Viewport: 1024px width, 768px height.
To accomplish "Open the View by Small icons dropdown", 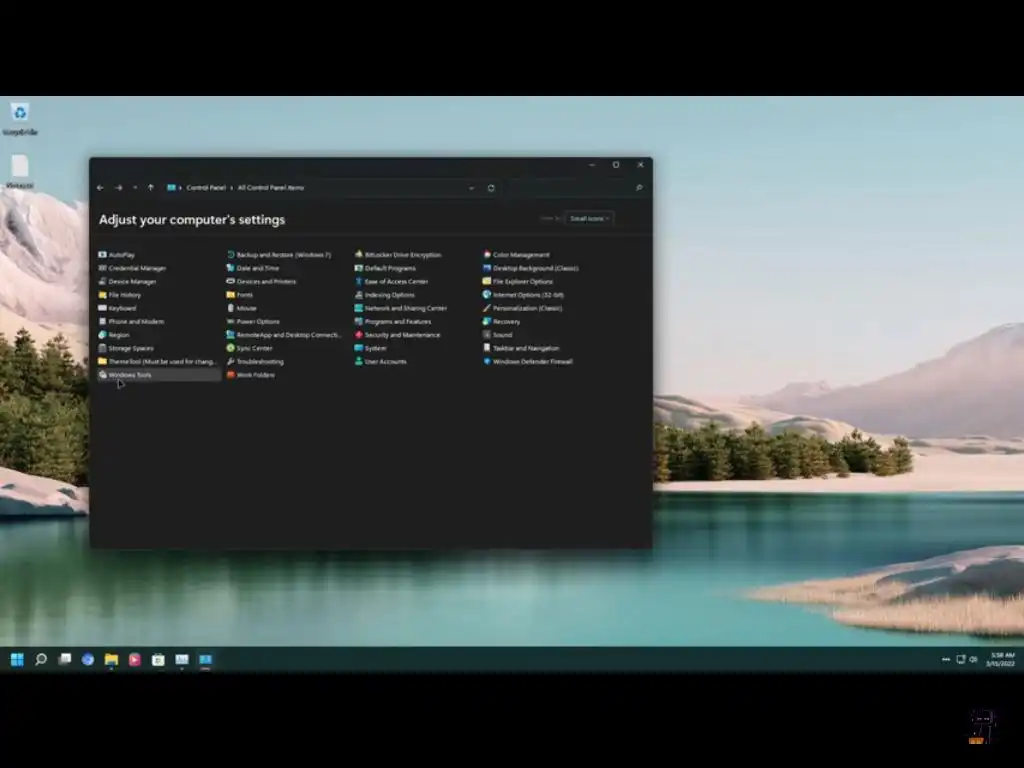I will point(589,218).
